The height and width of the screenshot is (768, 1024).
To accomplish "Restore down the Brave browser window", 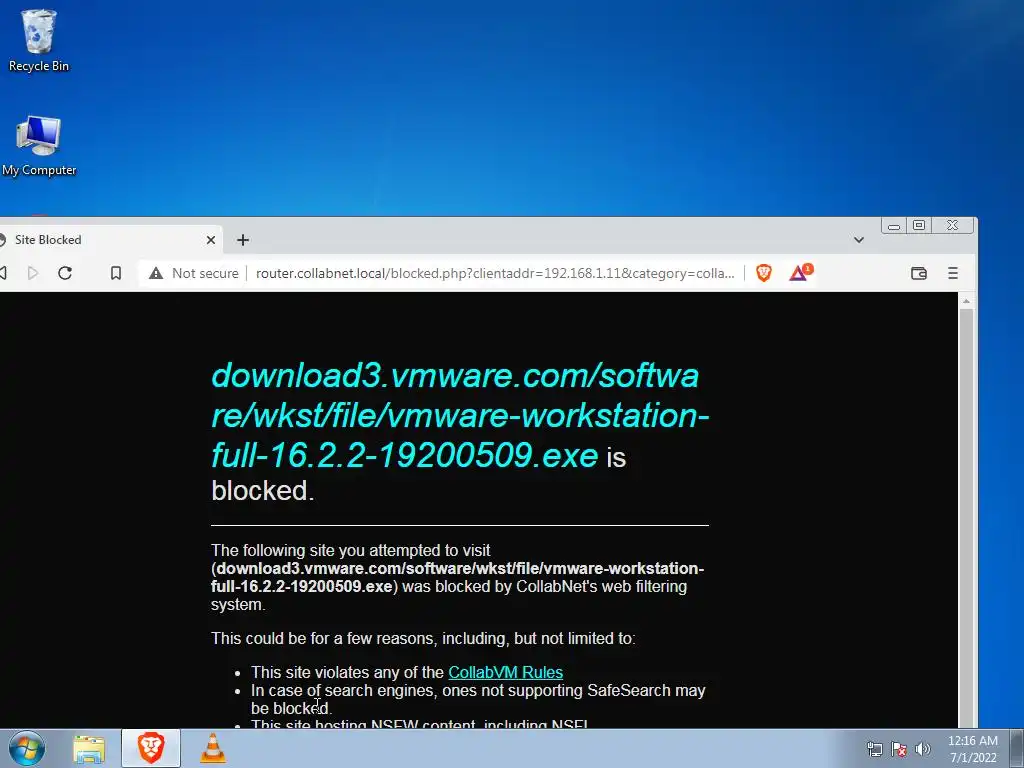I will [919, 225].
